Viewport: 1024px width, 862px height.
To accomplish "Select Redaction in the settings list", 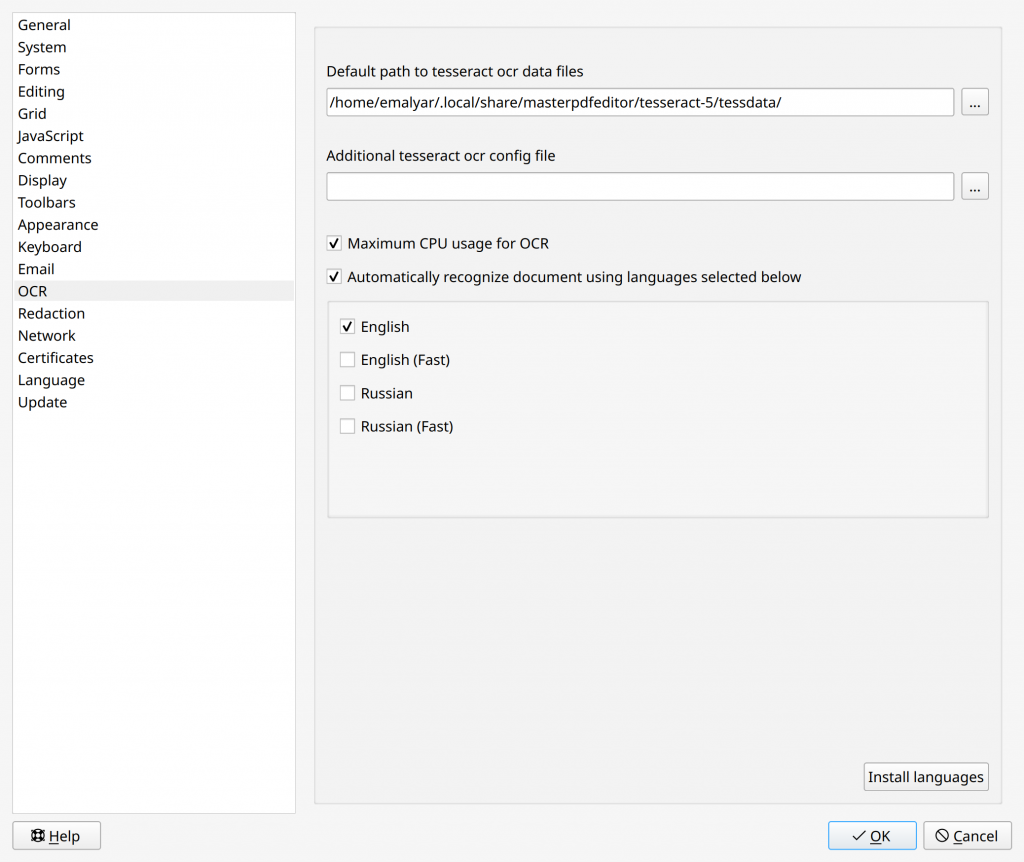I will [51, 313].
